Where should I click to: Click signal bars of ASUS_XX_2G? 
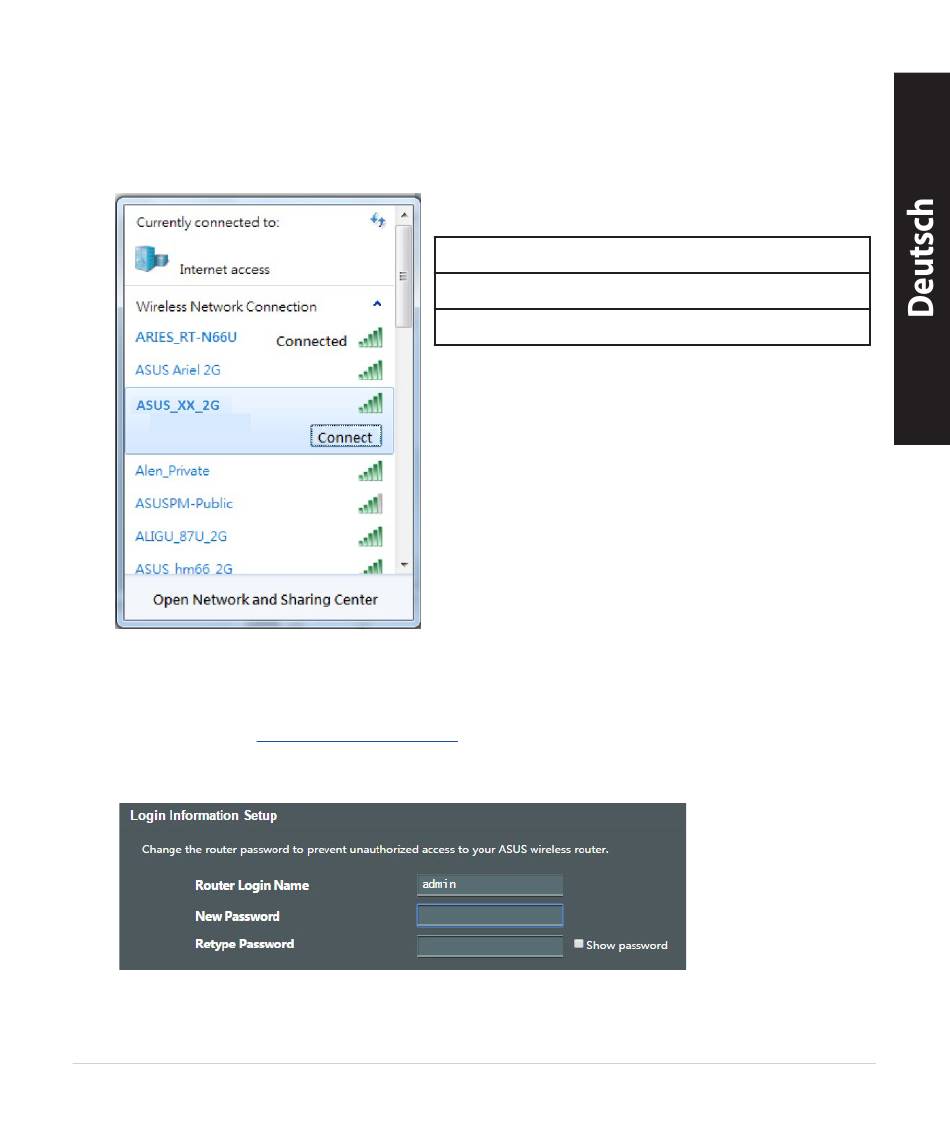(370, 403)
